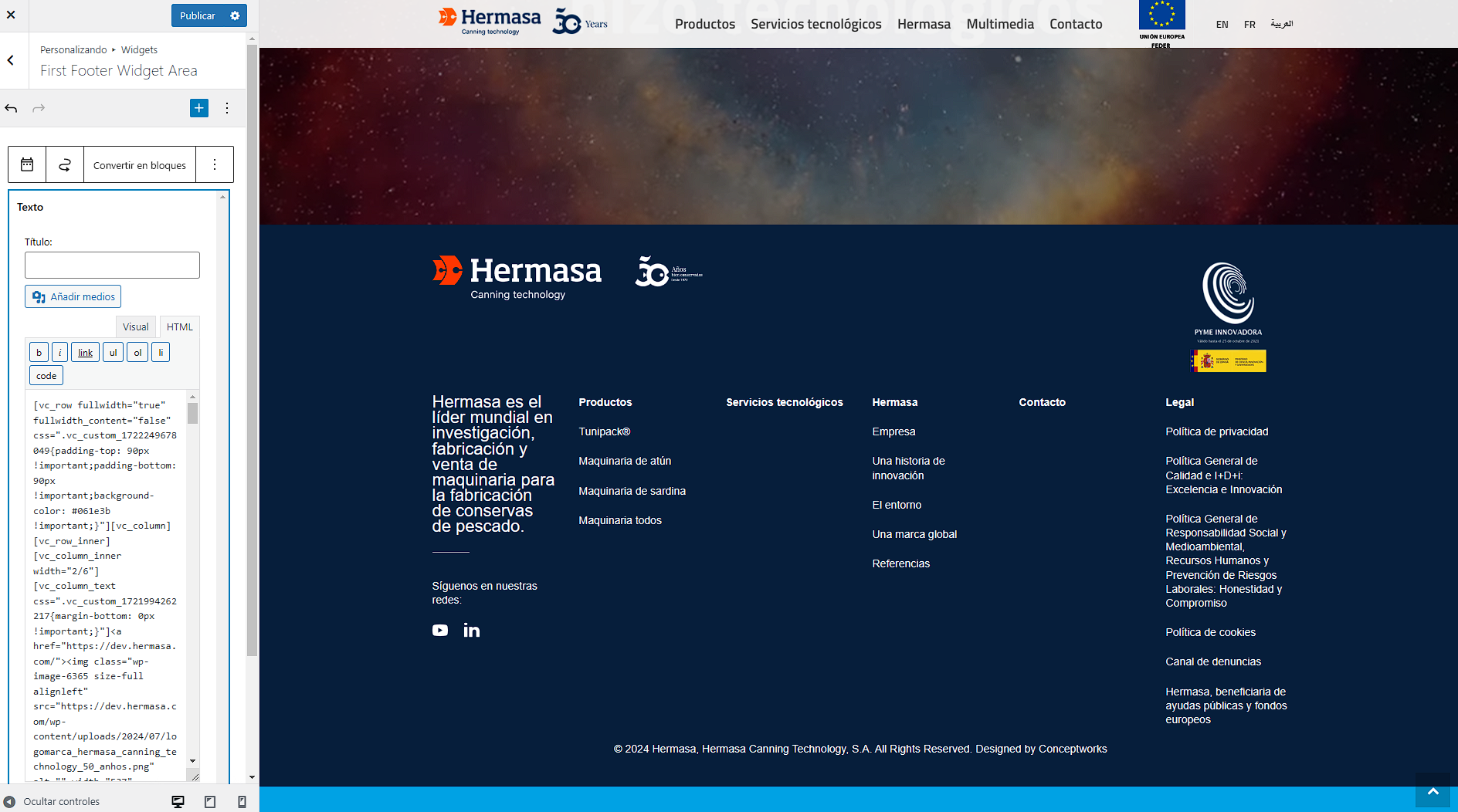Image resolution: width=1458 pixels, height=812 pixels.
Task: Open the widget area options menu
Action: tap(227, 108)
